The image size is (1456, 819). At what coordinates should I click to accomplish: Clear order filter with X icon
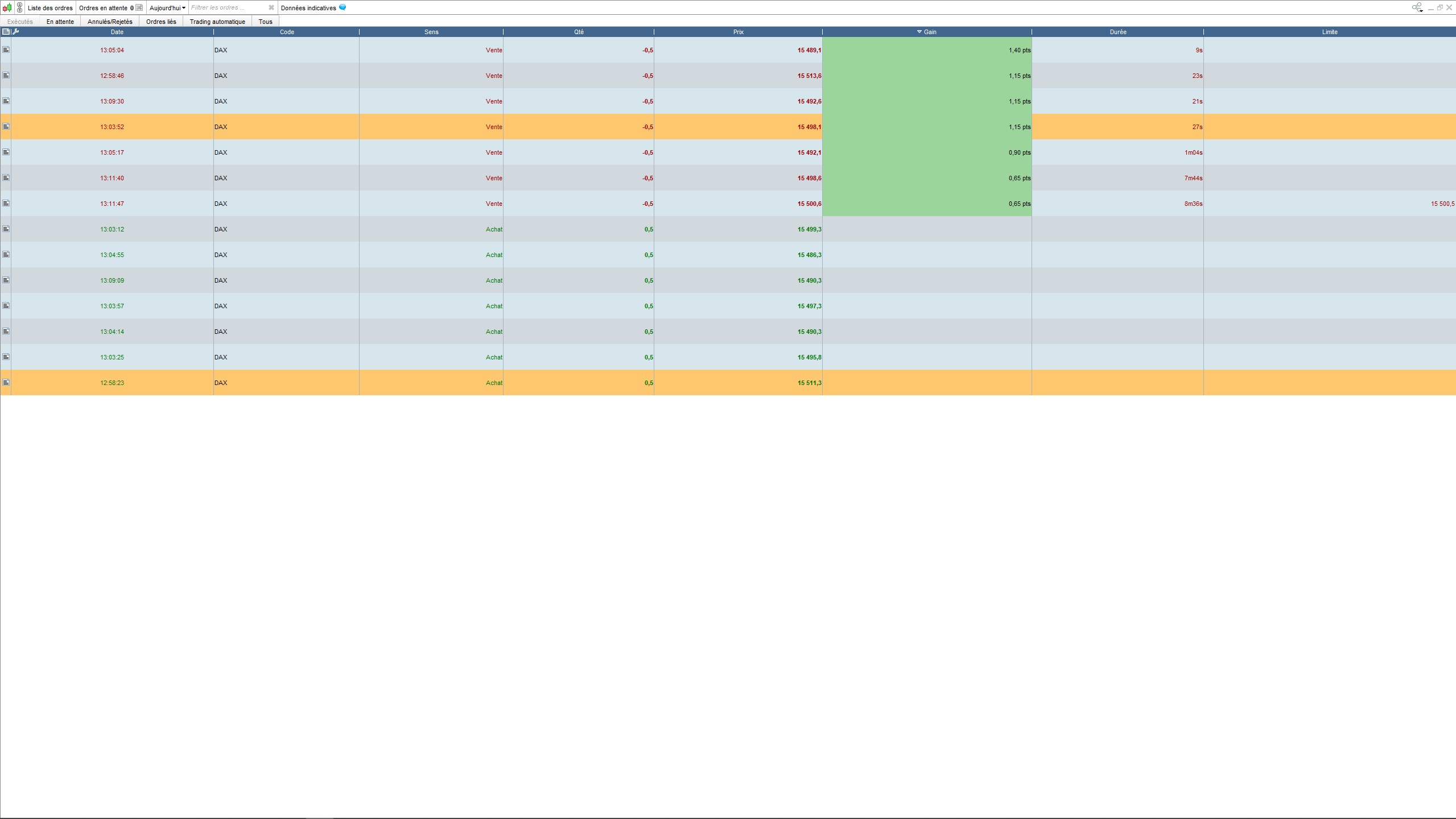(x=271, y=8)
